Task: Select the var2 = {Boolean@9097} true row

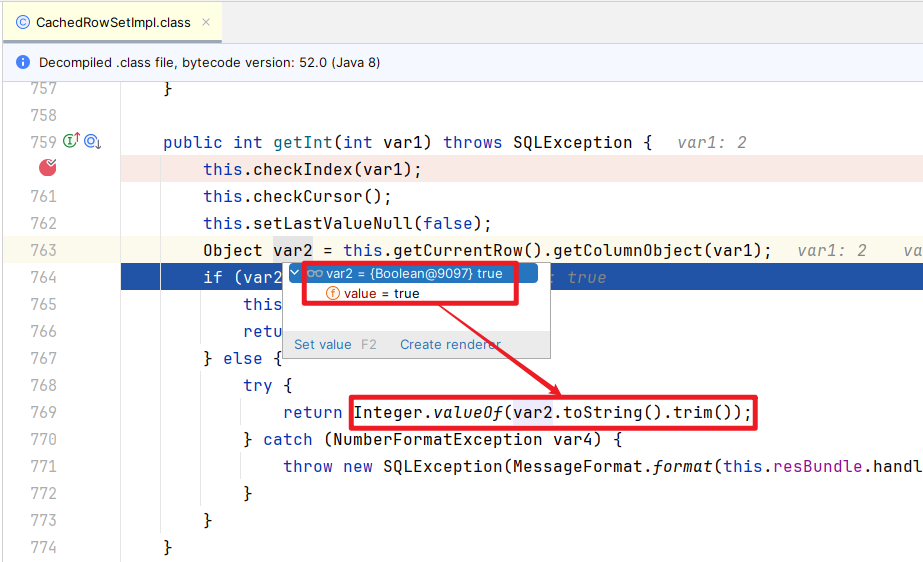Action: (413, 274)
